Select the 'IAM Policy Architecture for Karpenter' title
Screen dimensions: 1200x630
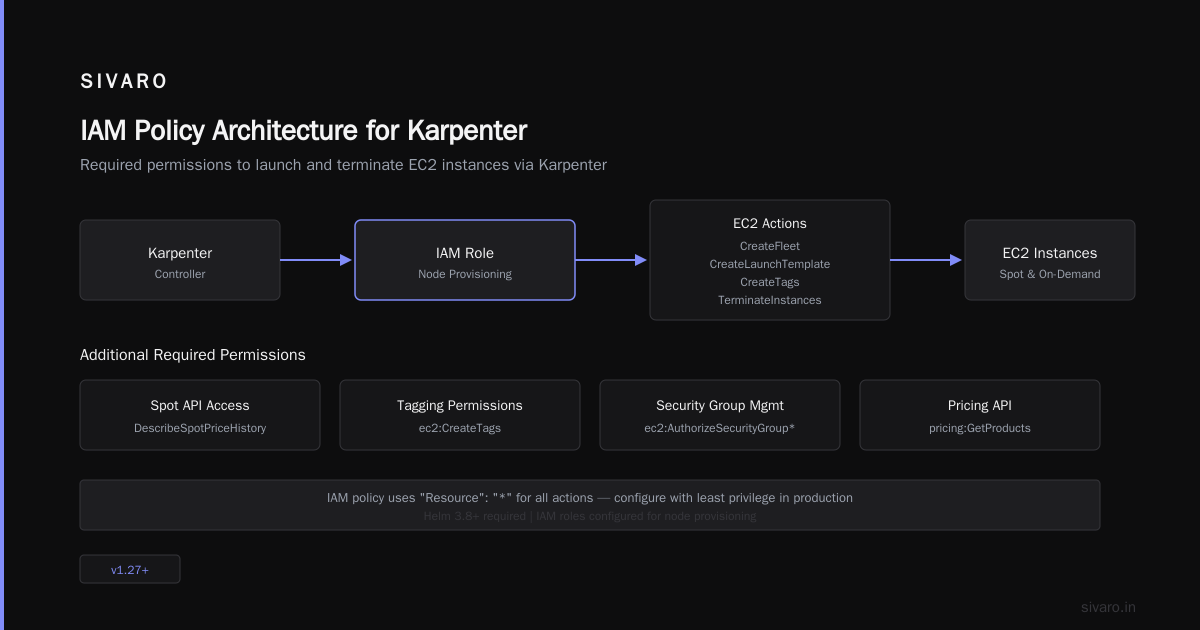pyautogui.click(x=303, y=131)
